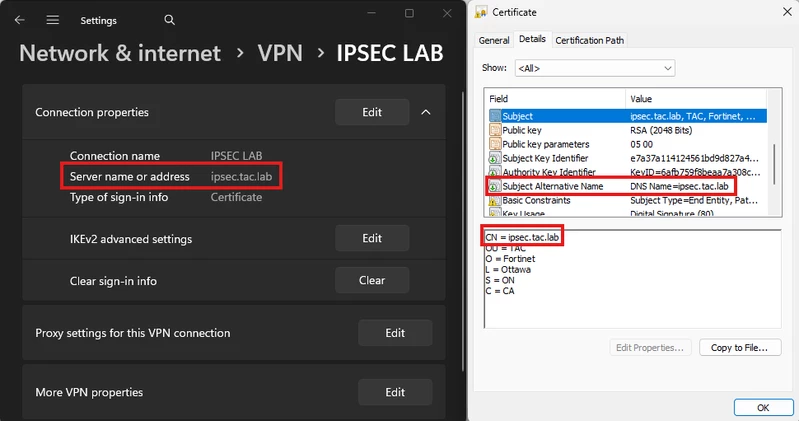
Task: Select the Subject Key Identifier row
Action: pyautogui.click(x=627, y=158)
